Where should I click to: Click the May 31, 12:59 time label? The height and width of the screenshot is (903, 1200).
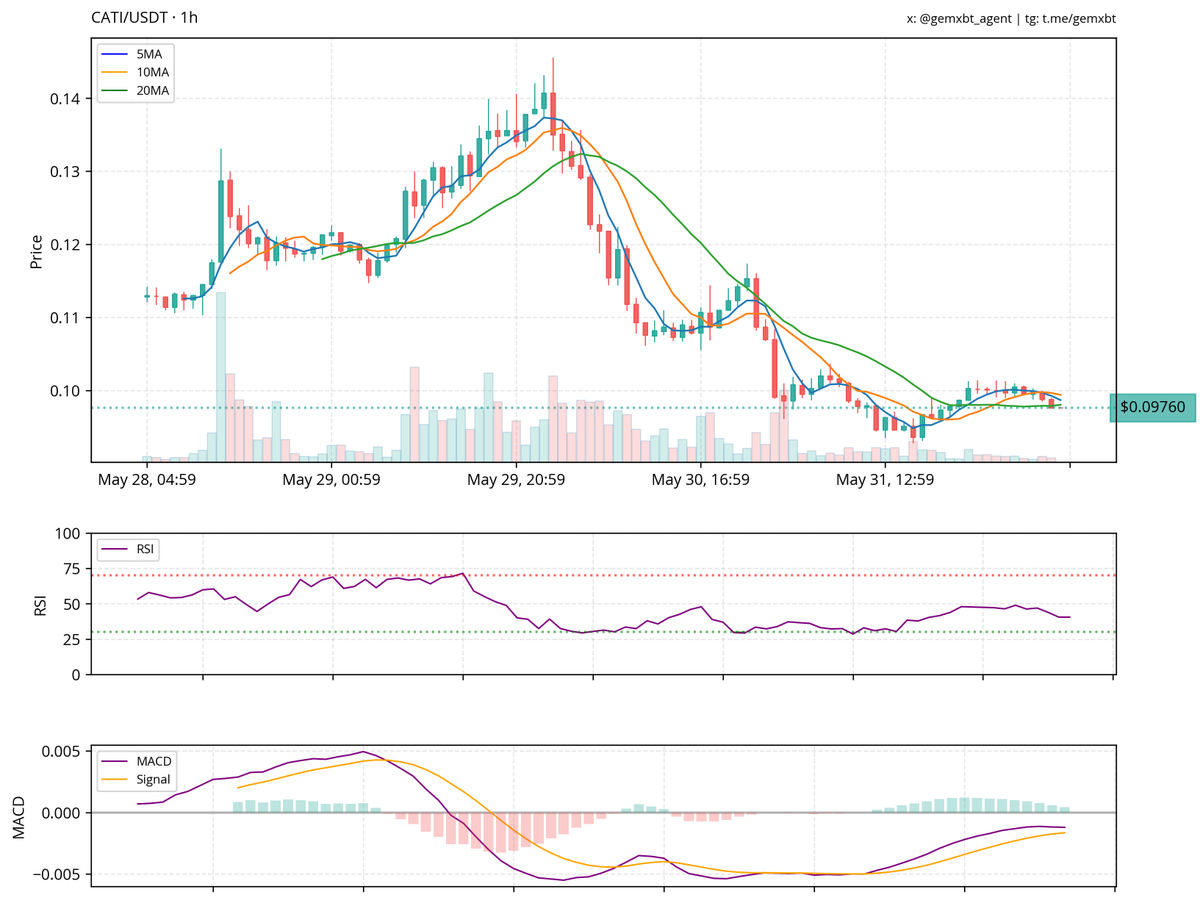tap(885, 480)
